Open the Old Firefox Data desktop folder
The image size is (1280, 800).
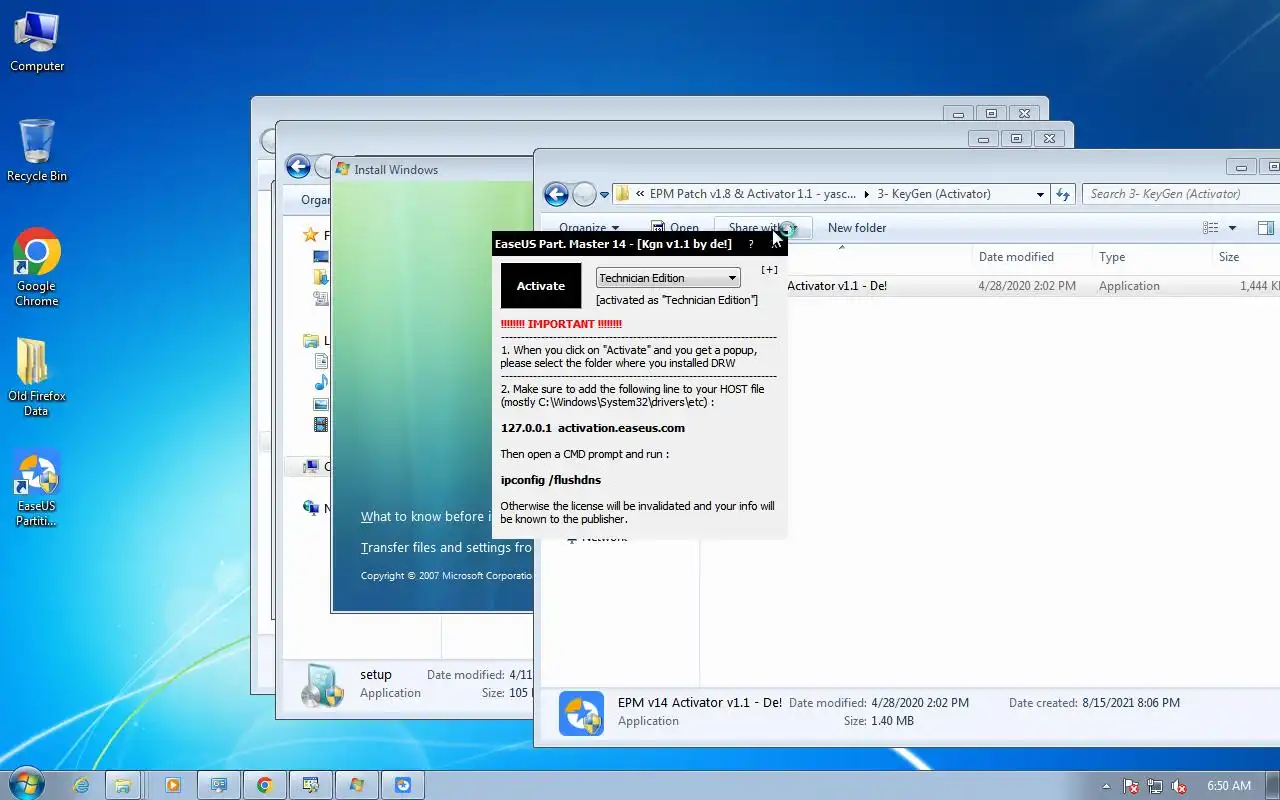point(37,377)
